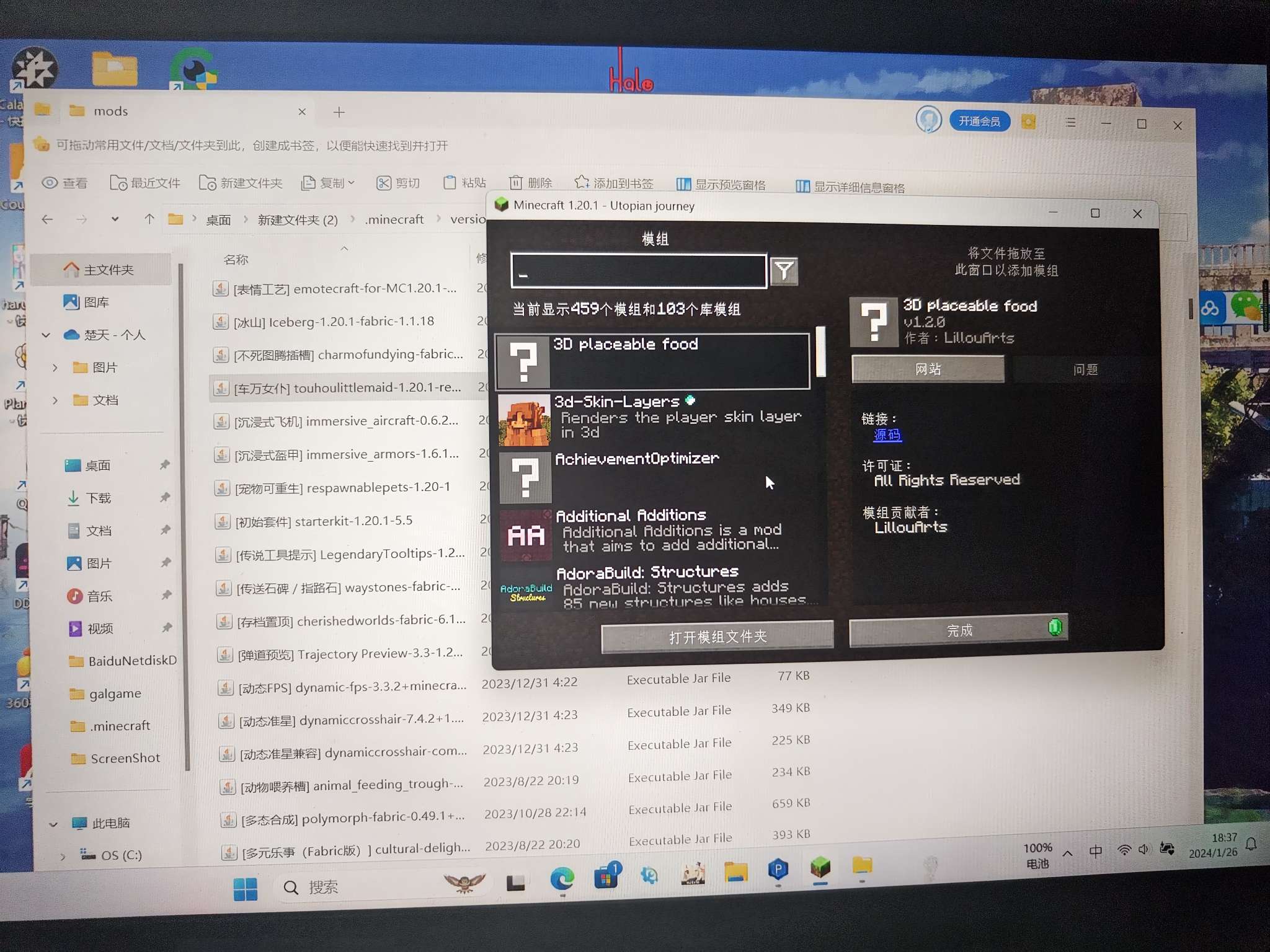This screenshot has height=952, width=1270.
Task: Select 图库 in the sidebar
Action: (x=87, y=302)
